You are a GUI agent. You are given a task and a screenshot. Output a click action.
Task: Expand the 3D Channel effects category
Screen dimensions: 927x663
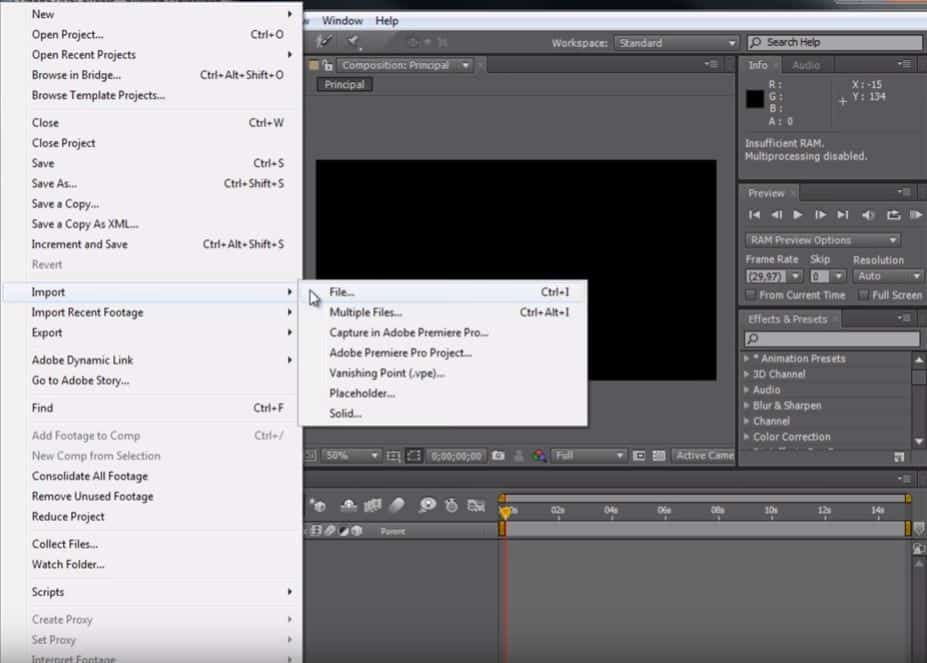(747, 374)
